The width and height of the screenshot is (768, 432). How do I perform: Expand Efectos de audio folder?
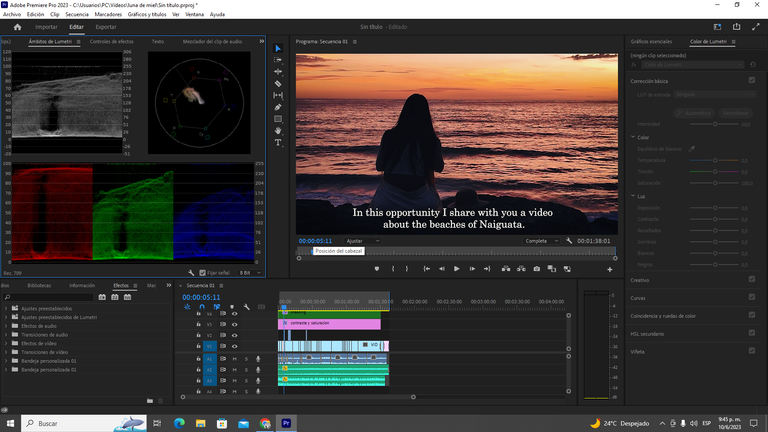pyautogui.click(x=6, y=326)
